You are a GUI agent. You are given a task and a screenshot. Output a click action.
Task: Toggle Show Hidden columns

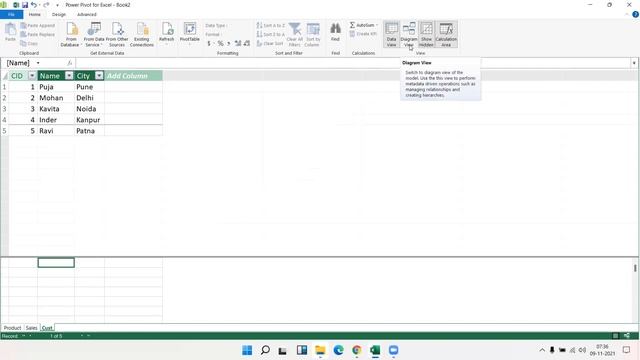coord(426,34)
